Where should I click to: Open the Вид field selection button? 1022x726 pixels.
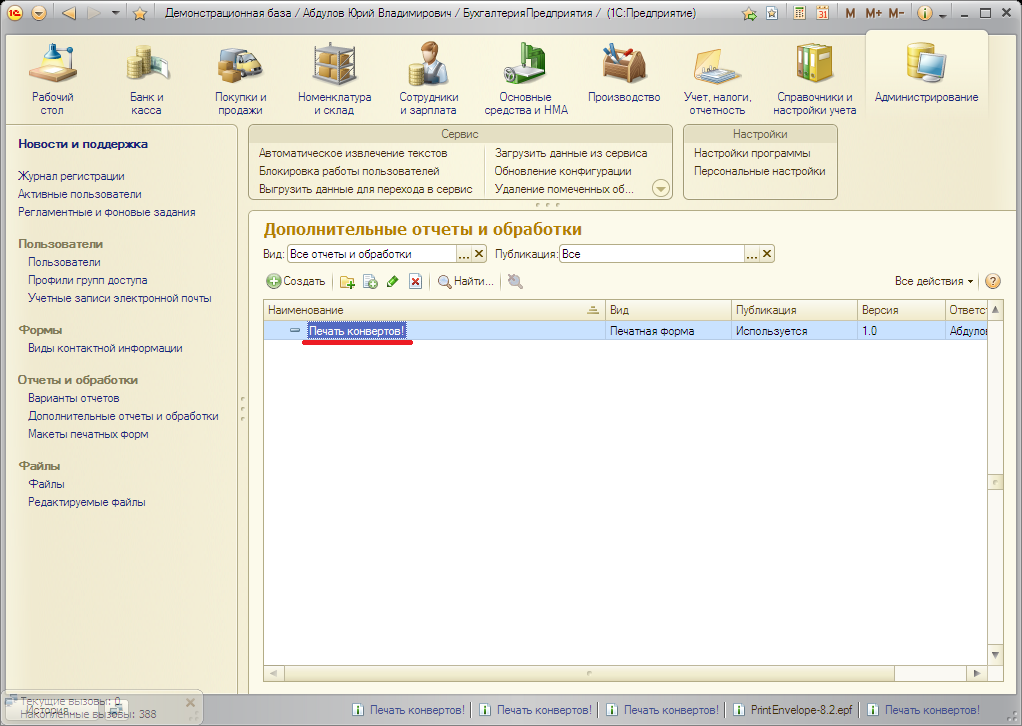click(x=463, y=254)
